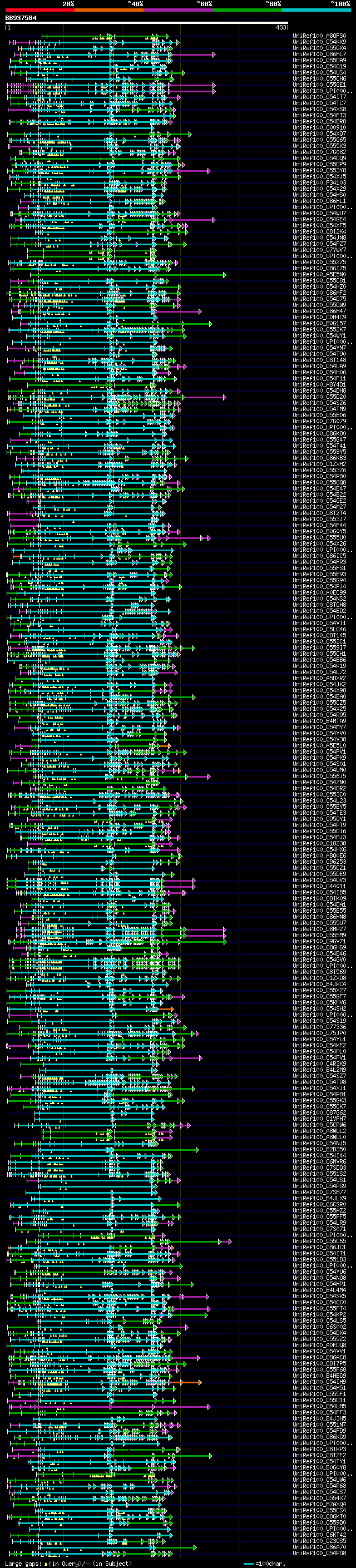Image resolution: width=356 pixels, height=1568 pixels.
Task: Select the UniRef100_Q54IT7 label
Action: pos(319,97)
